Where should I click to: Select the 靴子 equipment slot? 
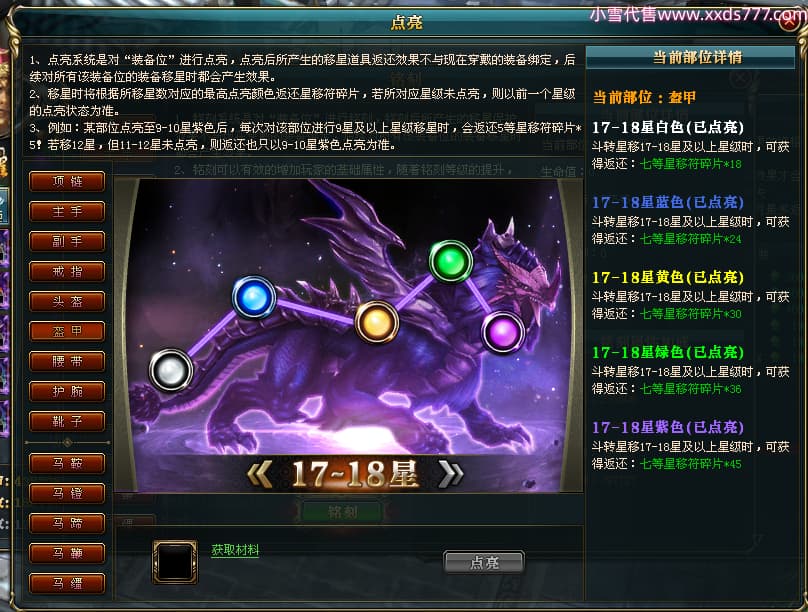click(x=68, y=421)
